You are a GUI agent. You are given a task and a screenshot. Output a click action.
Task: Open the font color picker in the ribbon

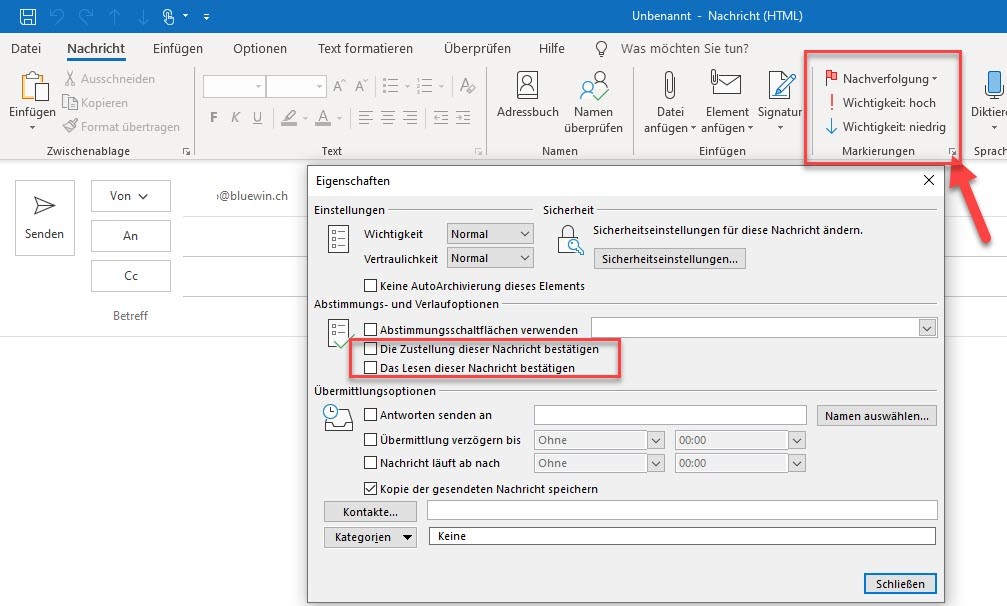(x=337, y=118)
